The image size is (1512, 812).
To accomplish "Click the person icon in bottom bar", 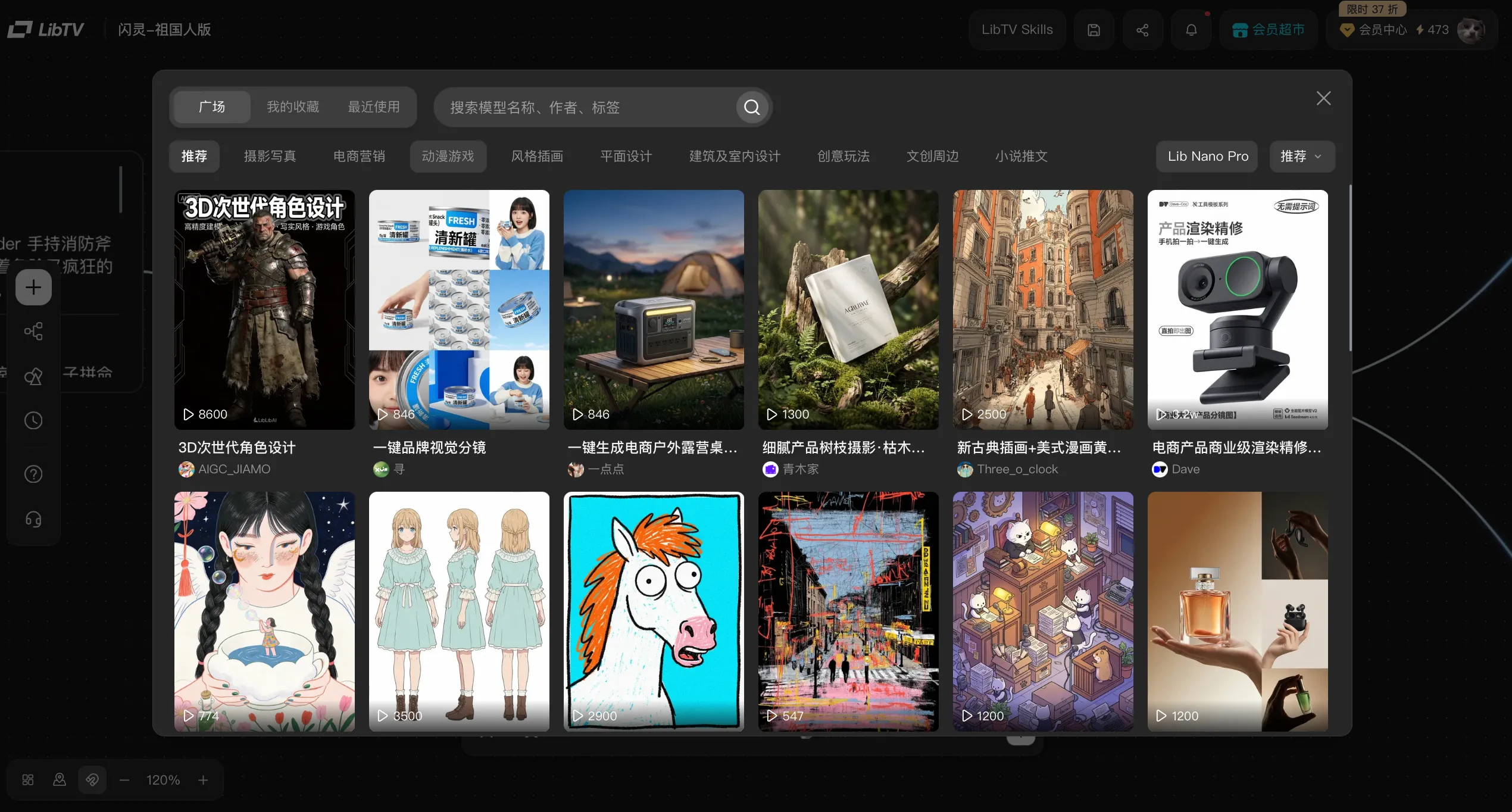I will click(60, 780).
